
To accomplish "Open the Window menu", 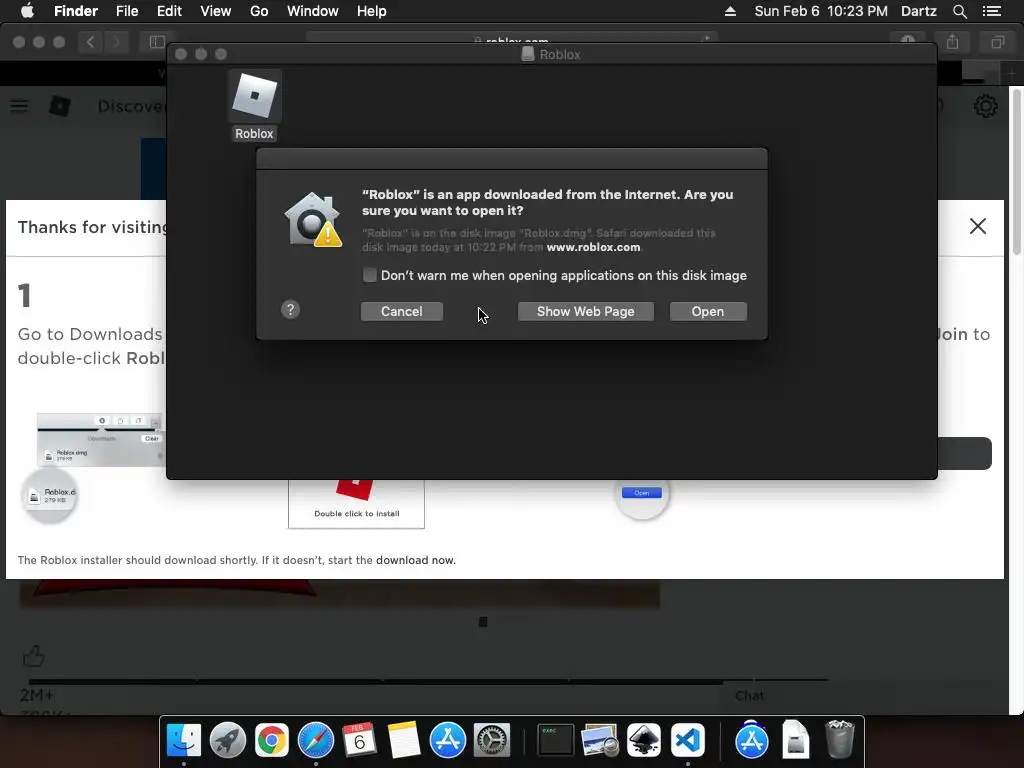I will 313,11.
